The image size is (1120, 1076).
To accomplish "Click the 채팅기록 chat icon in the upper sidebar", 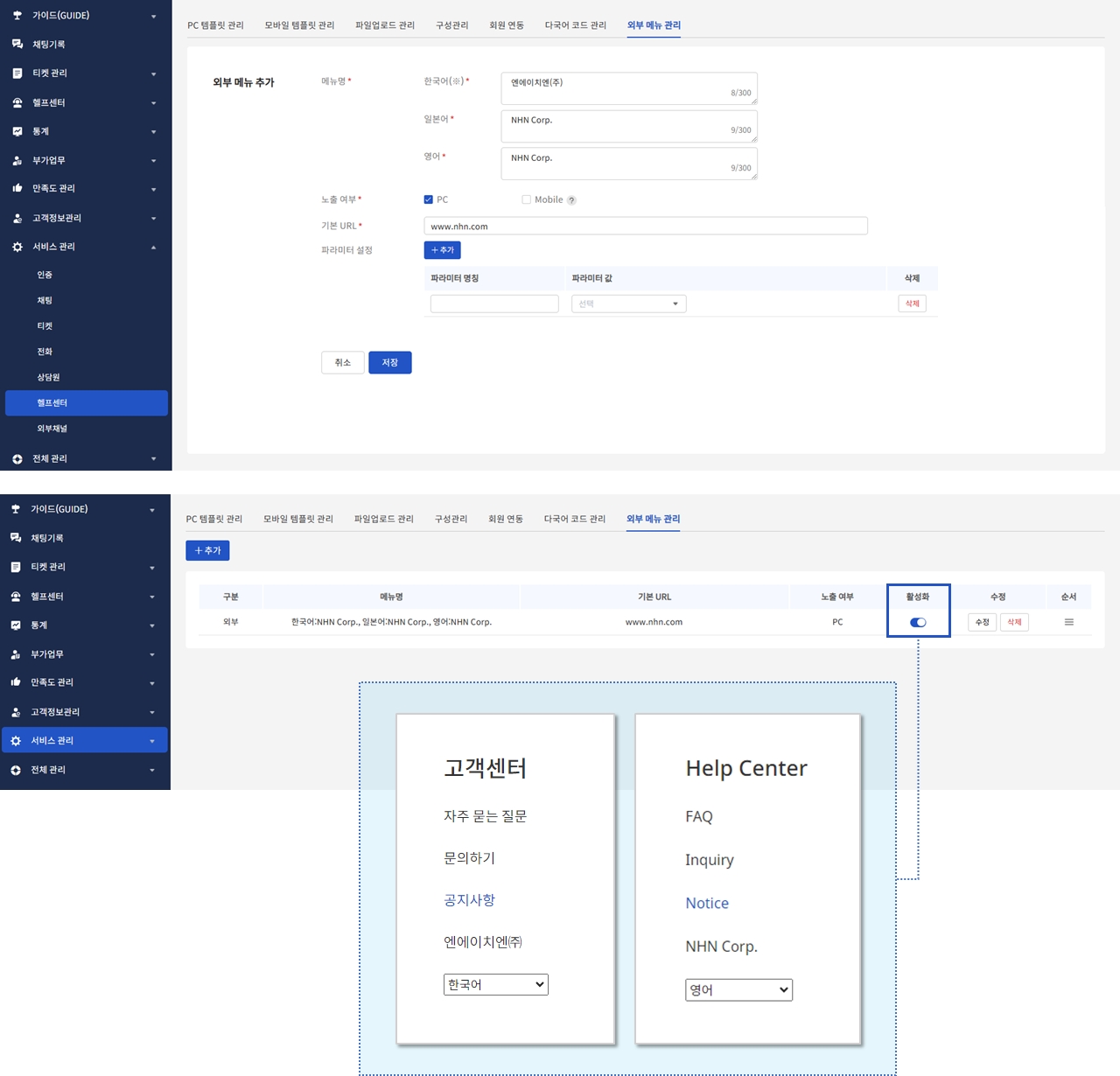I will (x=17, y=45).
